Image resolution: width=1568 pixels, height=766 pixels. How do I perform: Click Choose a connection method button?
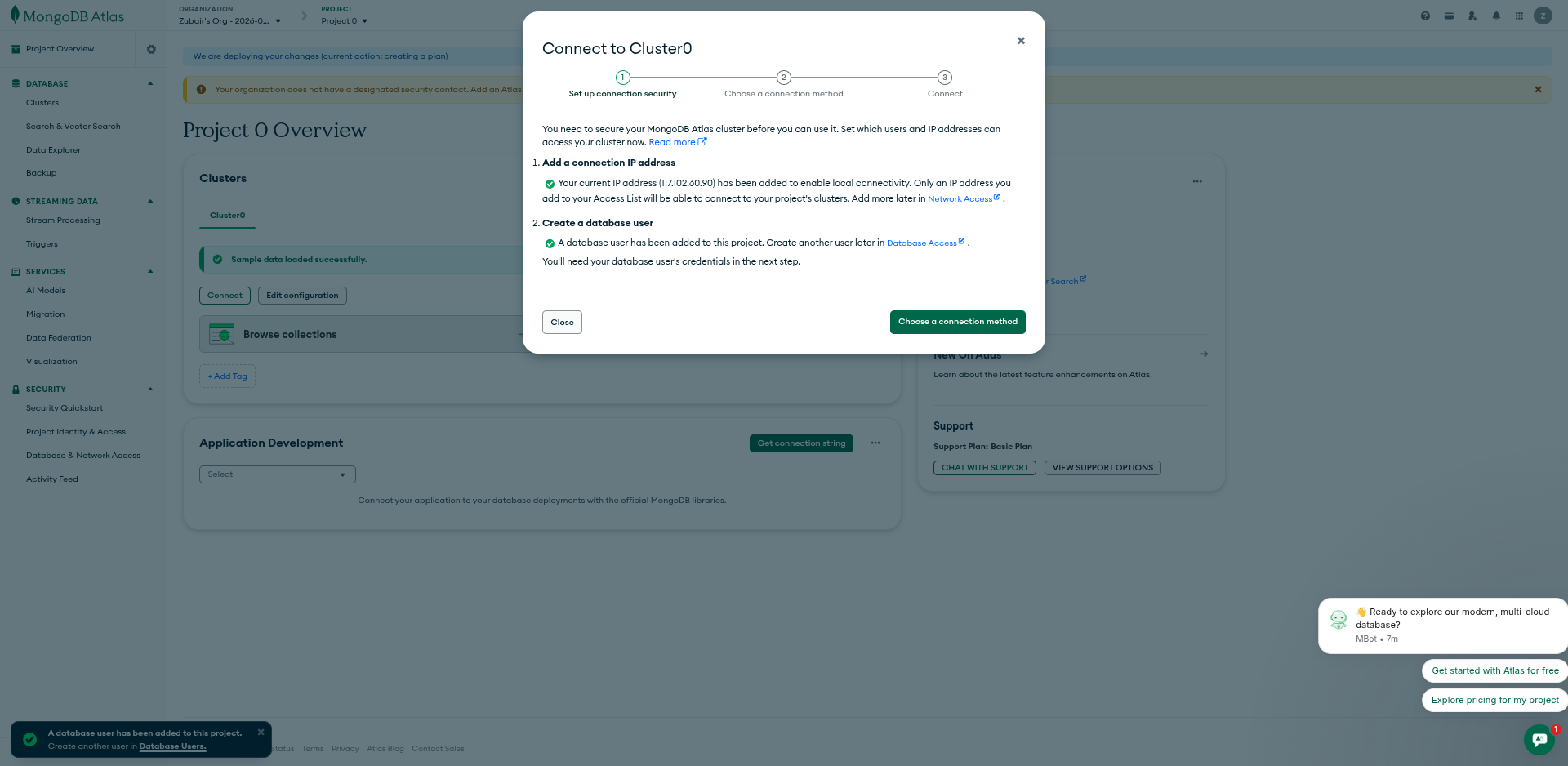click(957, 322)
